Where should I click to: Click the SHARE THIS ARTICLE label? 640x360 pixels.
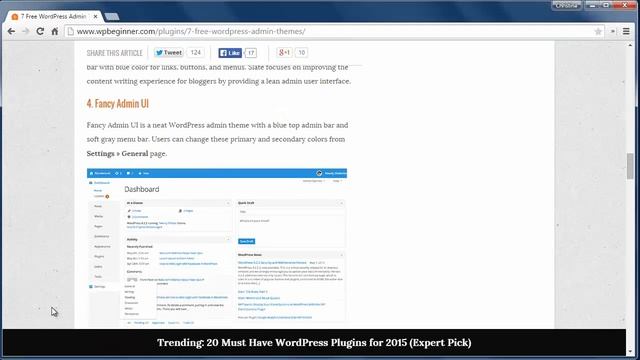[114, 53]
